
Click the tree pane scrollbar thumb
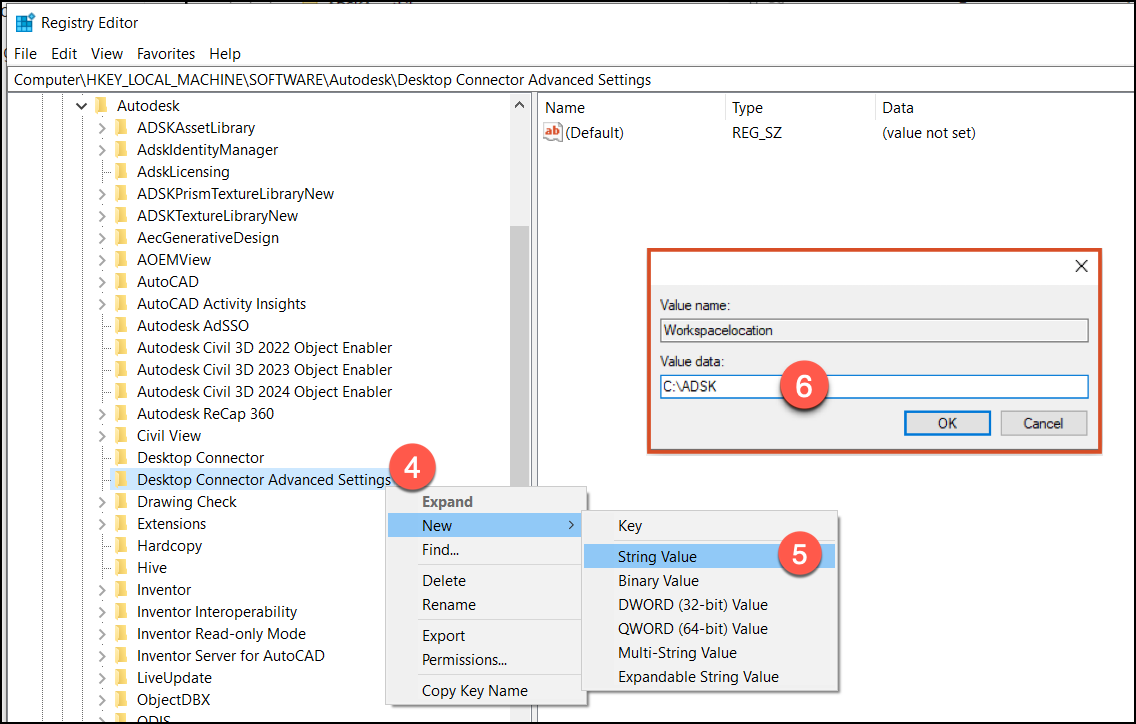519,355
